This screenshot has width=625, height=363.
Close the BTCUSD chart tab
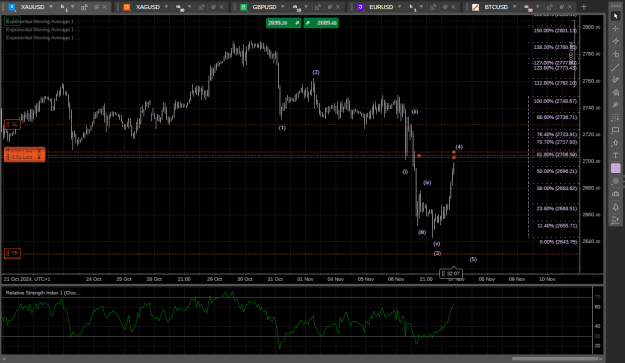click(x=570, y=7)
